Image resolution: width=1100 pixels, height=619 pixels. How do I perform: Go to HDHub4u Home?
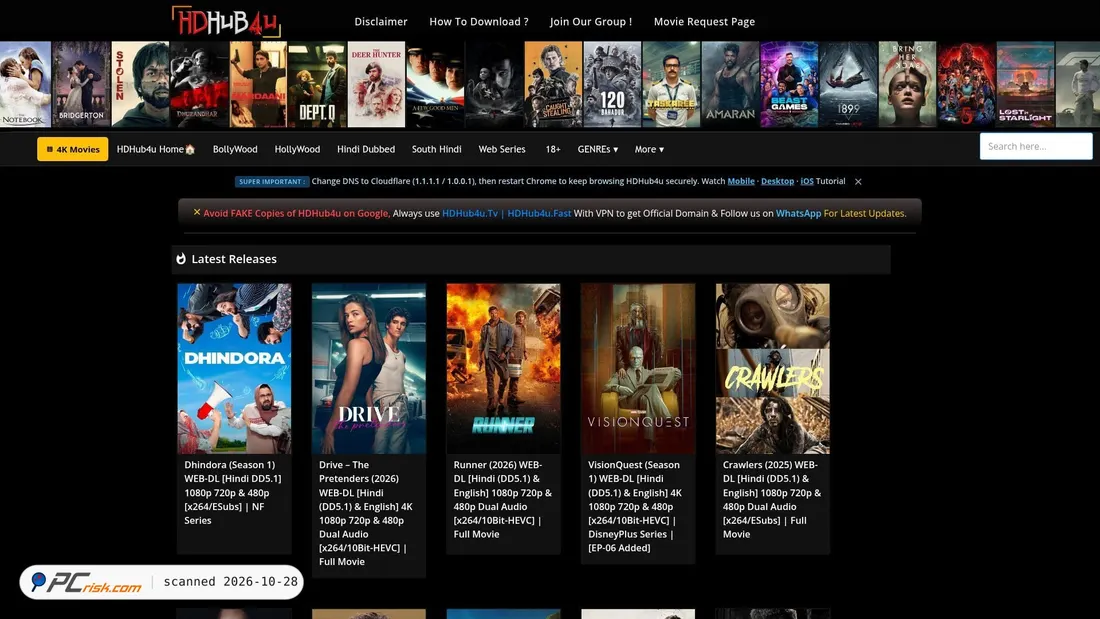point(156,149)
